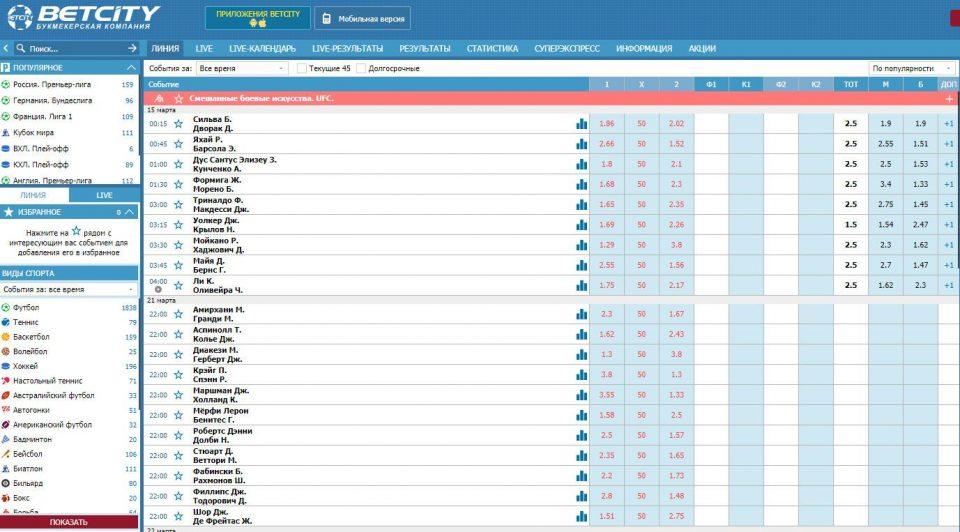Open chart icon for Формига Ж. fight
The width and height of the screenshot is (960, 532).
581,184
